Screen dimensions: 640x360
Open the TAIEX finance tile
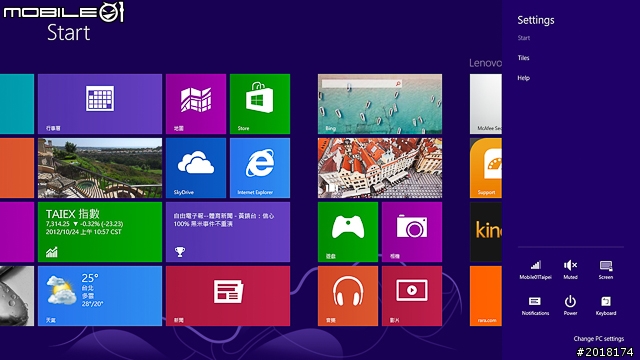(x=100, y=232)
